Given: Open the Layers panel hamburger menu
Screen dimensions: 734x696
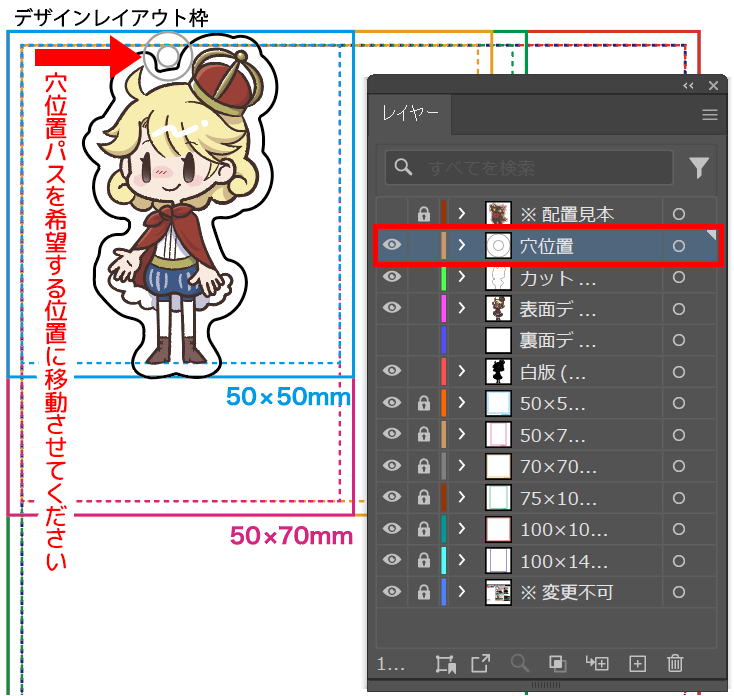Looking at the screenshot, I should pos(710,115).
